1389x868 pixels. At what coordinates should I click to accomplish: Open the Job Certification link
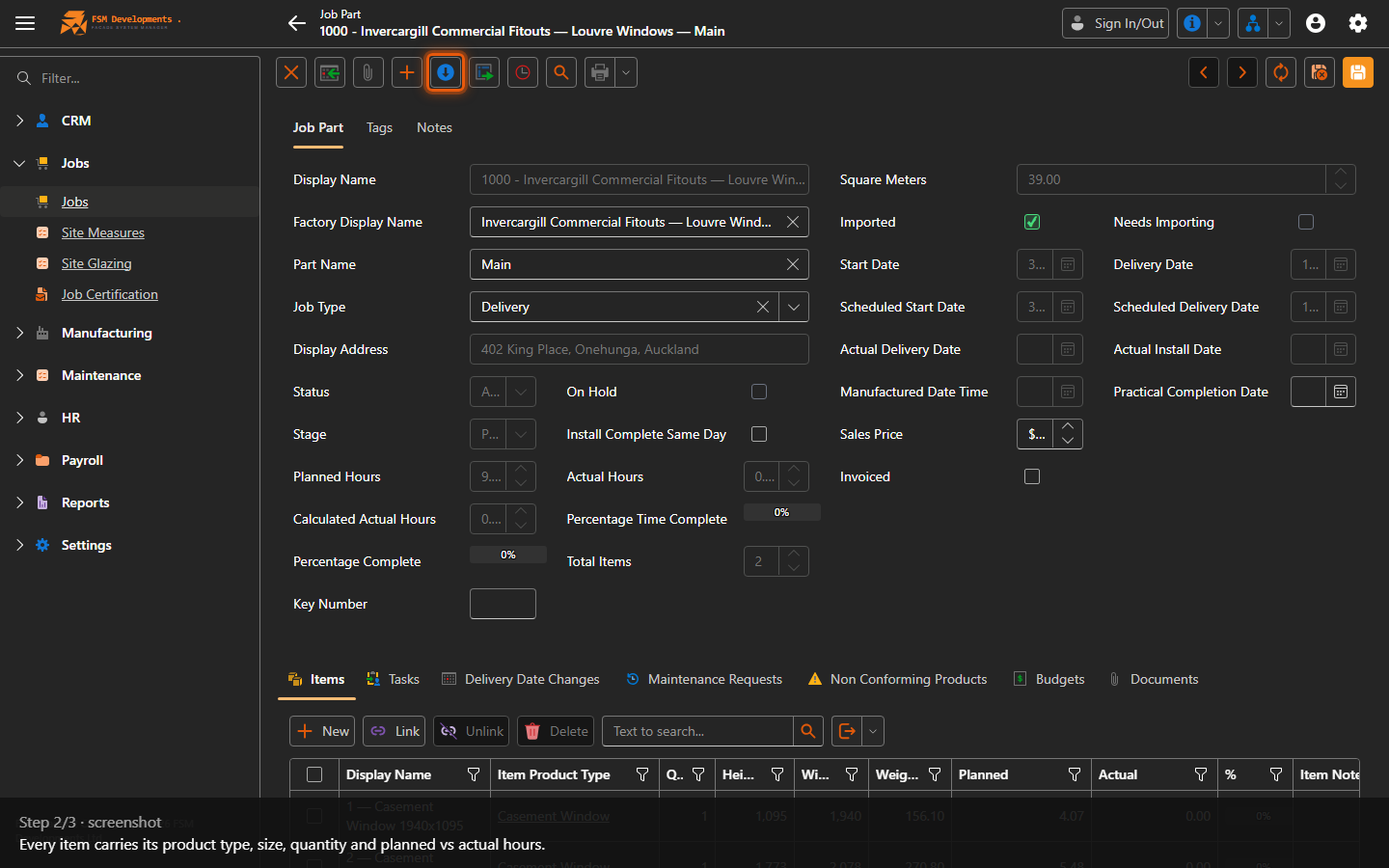tap(109, 294)
